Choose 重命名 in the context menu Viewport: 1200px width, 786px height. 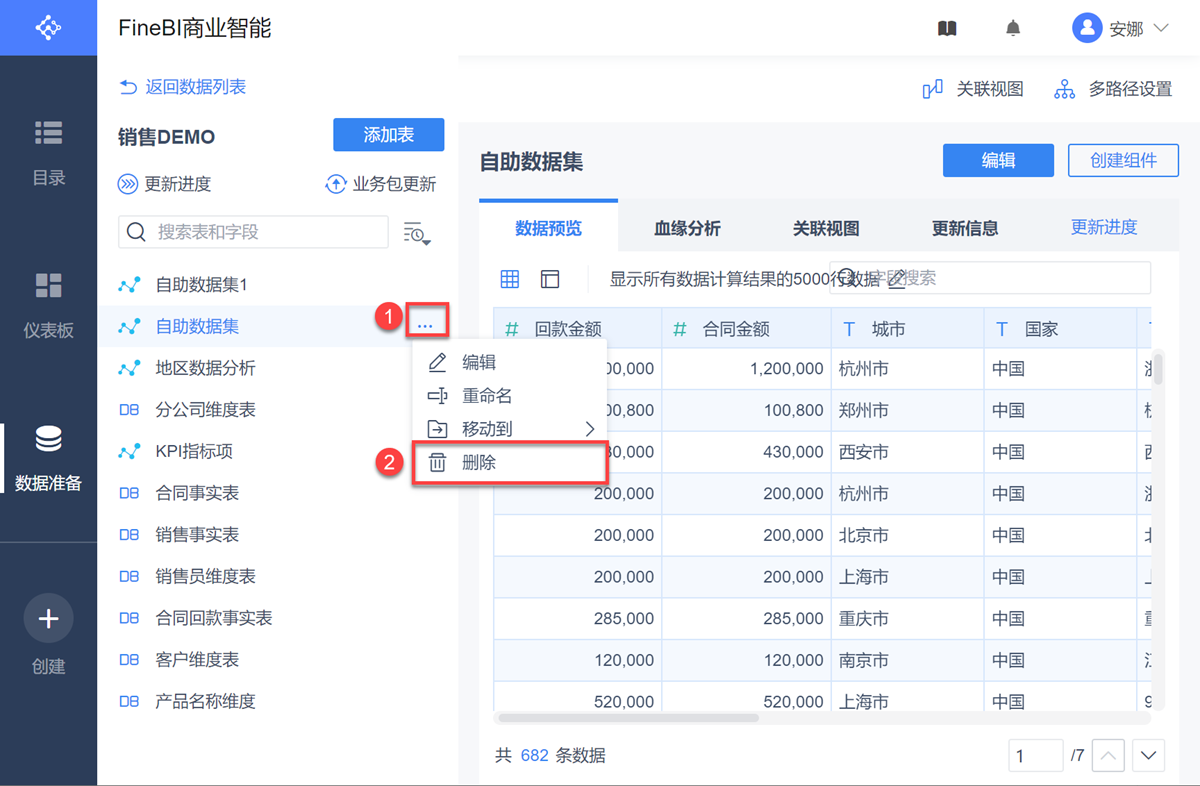tap(510, 396)
